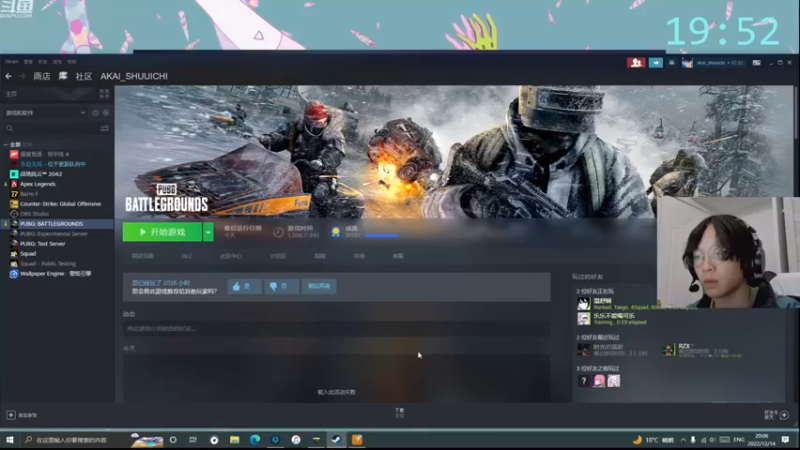Viewport: 800px width, 450px height.
Task: Open the dropdown arrow beside 开始游戏
Action: point(208,232)
